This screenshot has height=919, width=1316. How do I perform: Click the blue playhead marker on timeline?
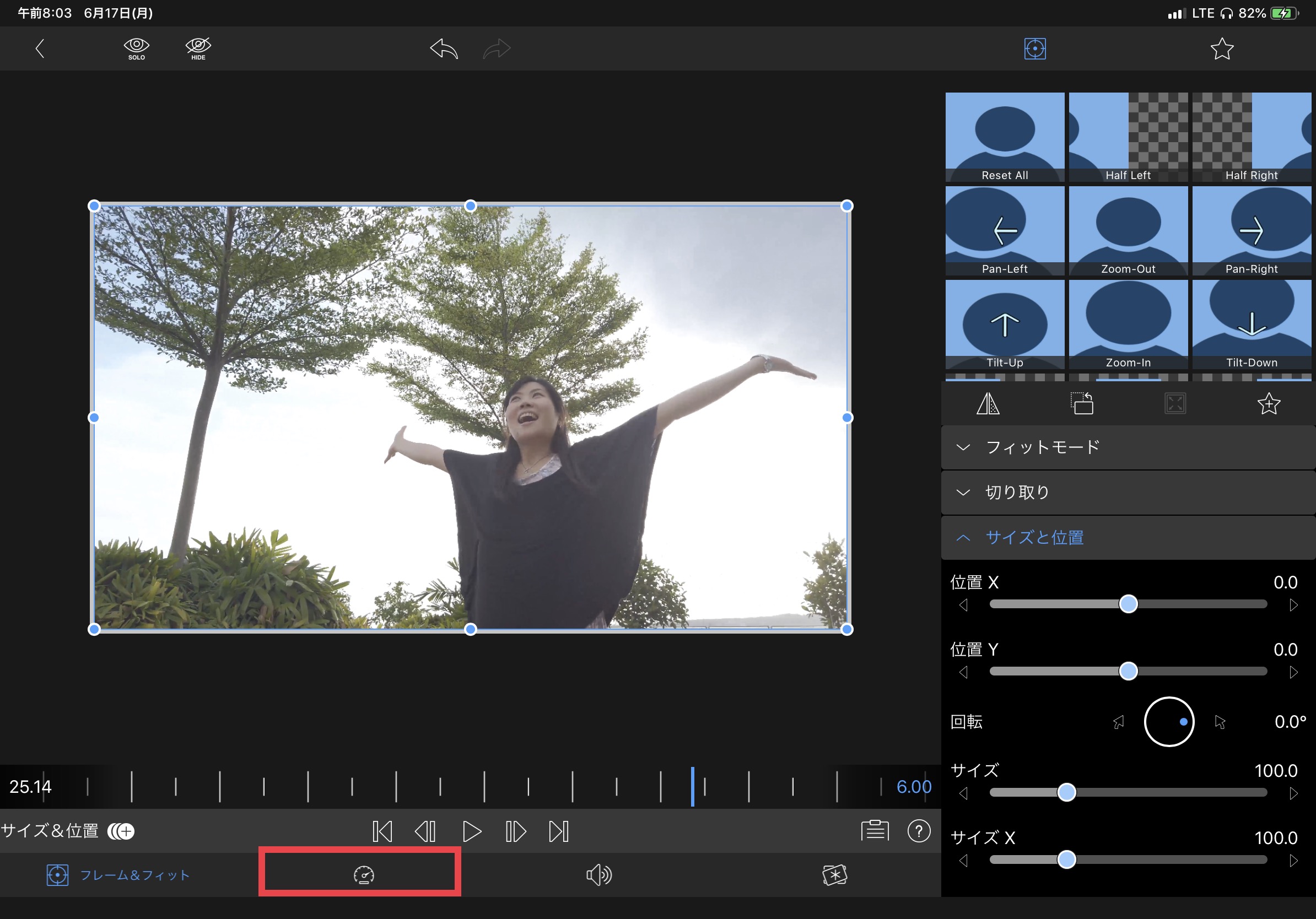tap(692, 786)
